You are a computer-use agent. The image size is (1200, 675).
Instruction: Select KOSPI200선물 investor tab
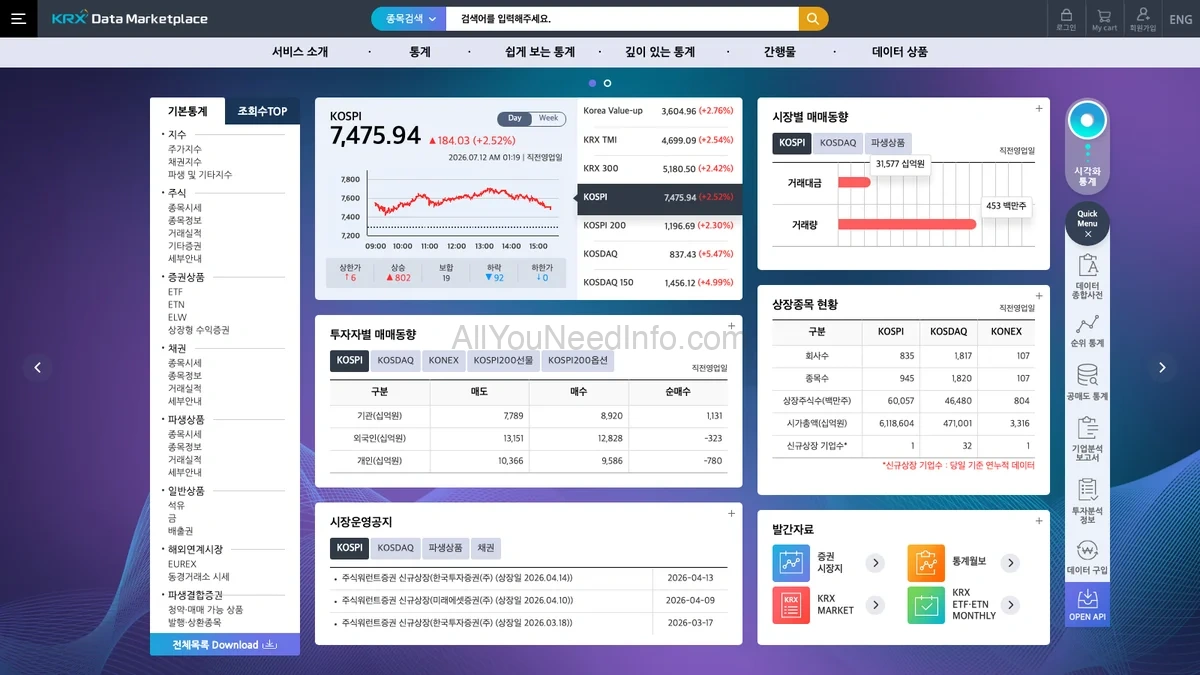click(x=503, y=361)
